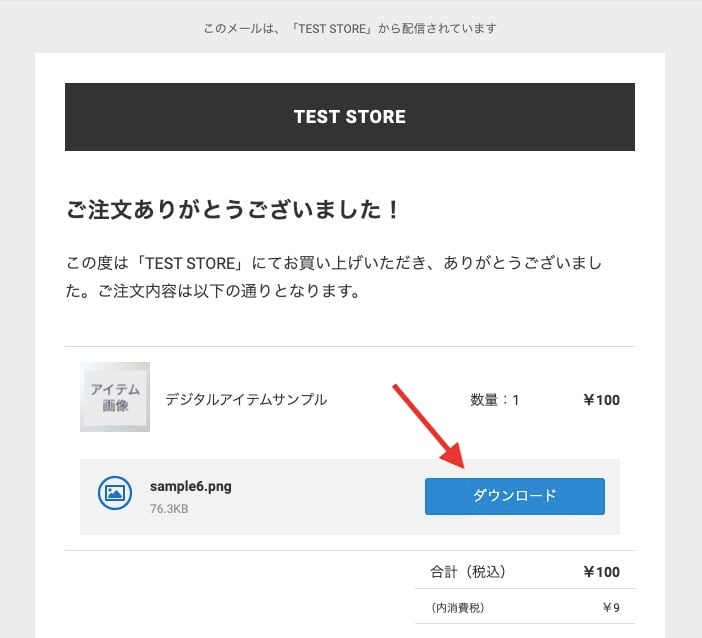702x638 pixels.
Task: Click the 合計(税込) total label
Action: (467, 572)
